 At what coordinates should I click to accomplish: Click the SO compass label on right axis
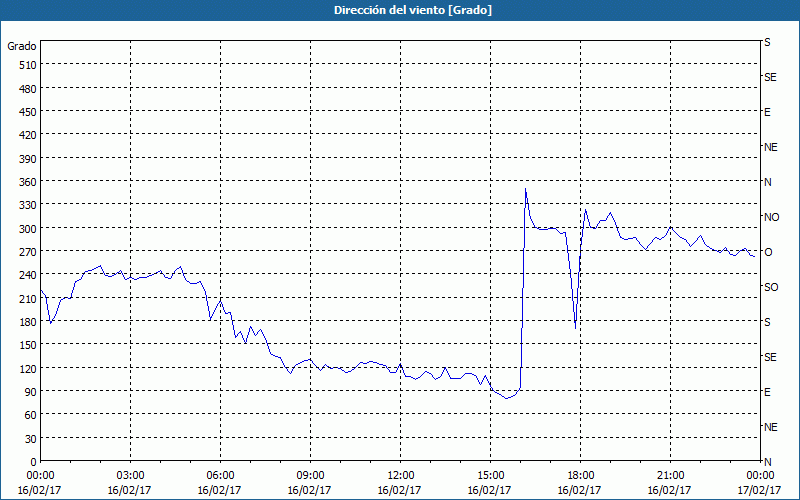(x=771, y=287)
